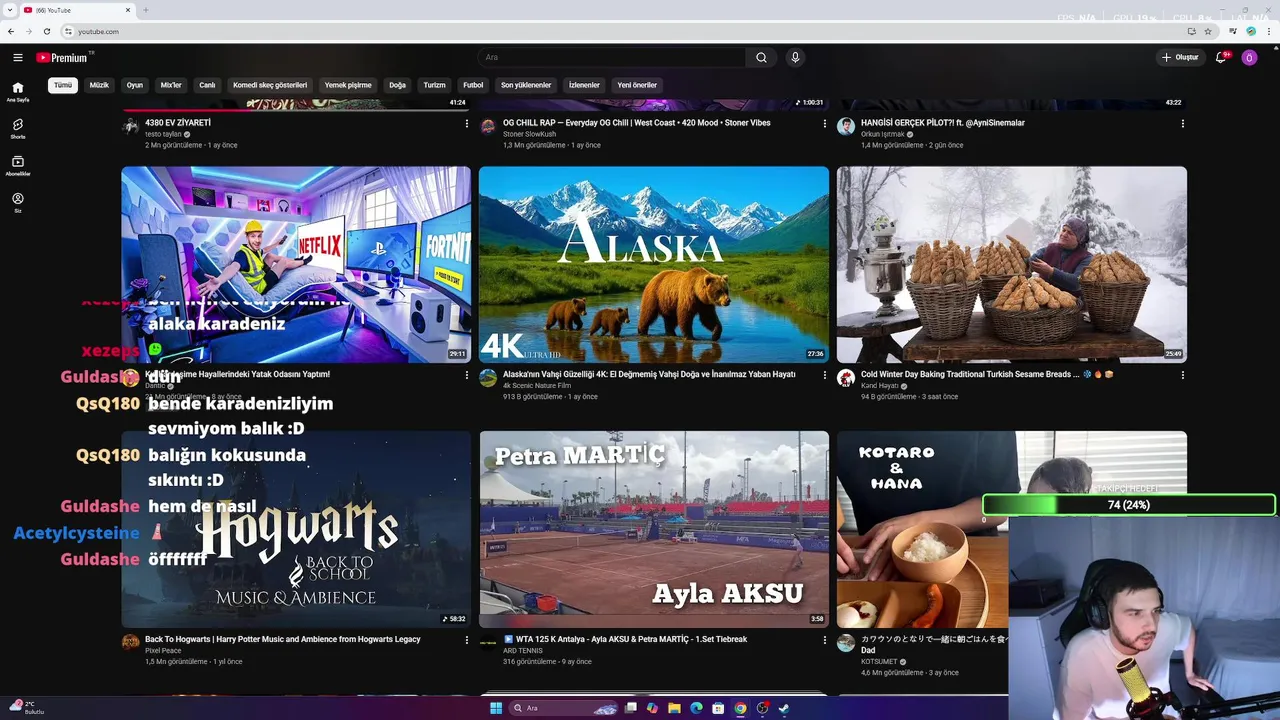1280x720 pixels.
Task: Go to YouTube Premium home logo
Action: coord(62,58)
